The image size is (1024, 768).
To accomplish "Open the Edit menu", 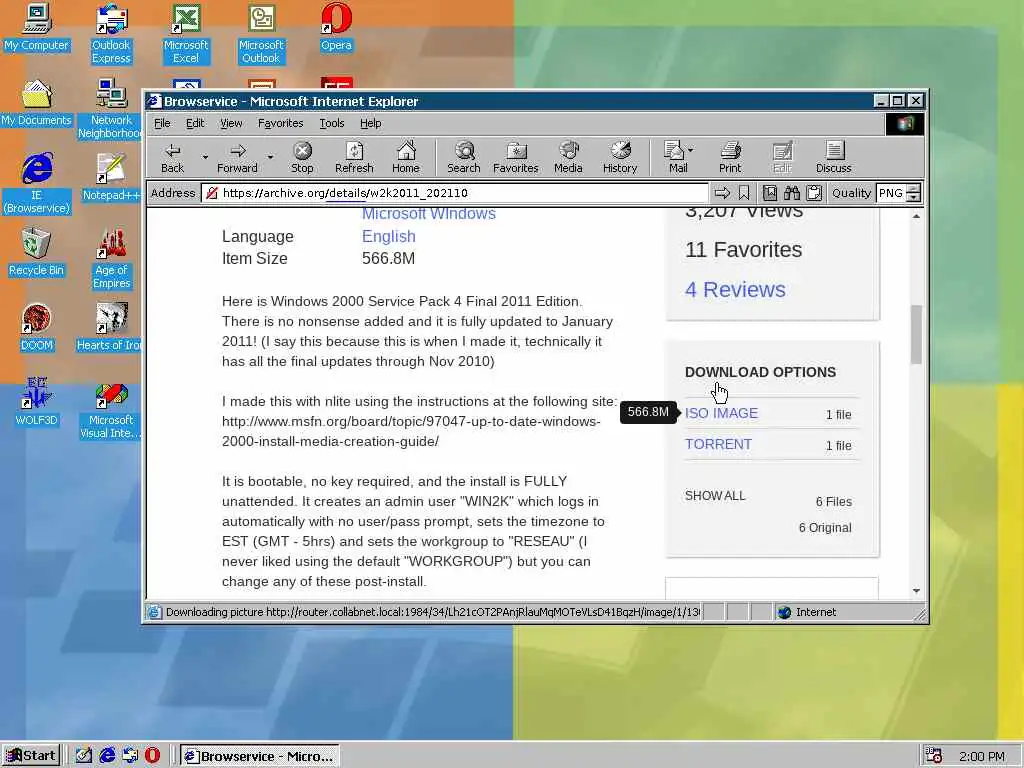I will click(195, 123).
